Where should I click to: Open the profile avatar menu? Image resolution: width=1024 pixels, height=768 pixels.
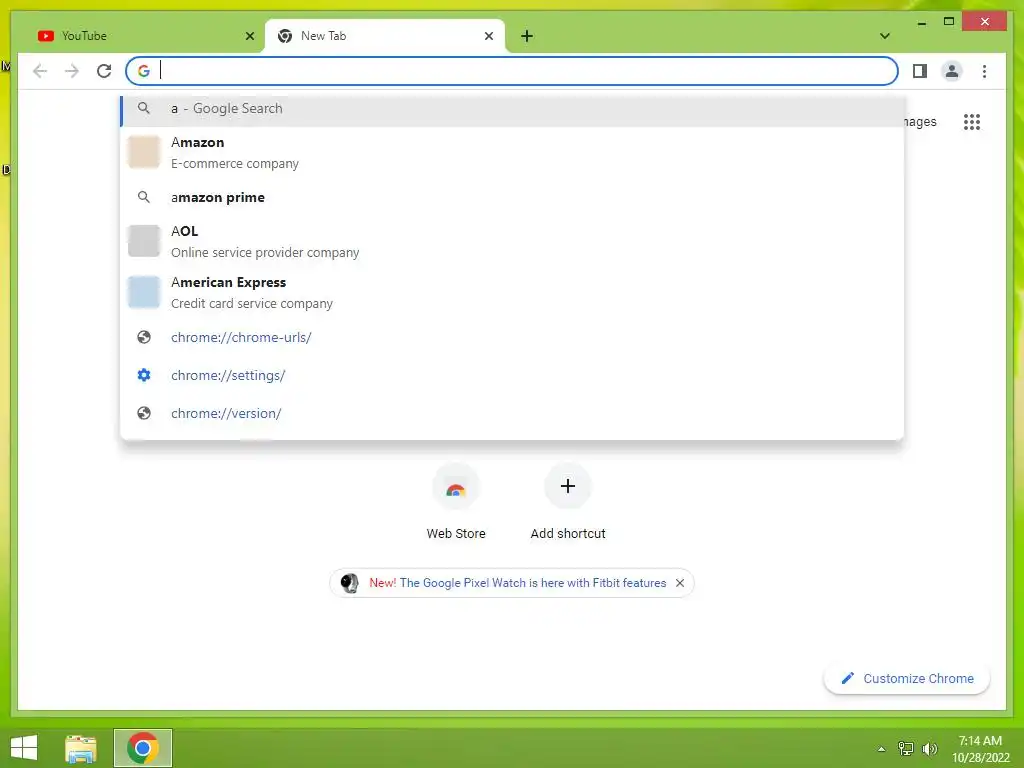click(x=952, y=71)
